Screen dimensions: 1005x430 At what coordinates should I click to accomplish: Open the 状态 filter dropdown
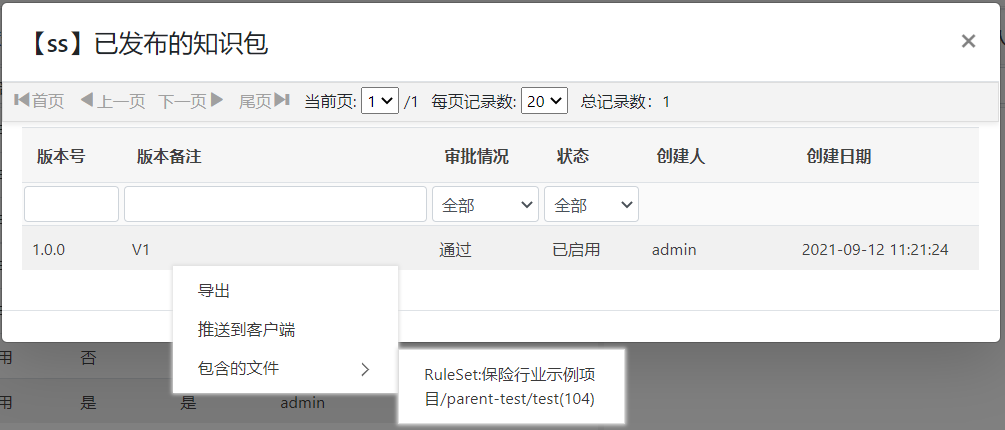(591, 204)
